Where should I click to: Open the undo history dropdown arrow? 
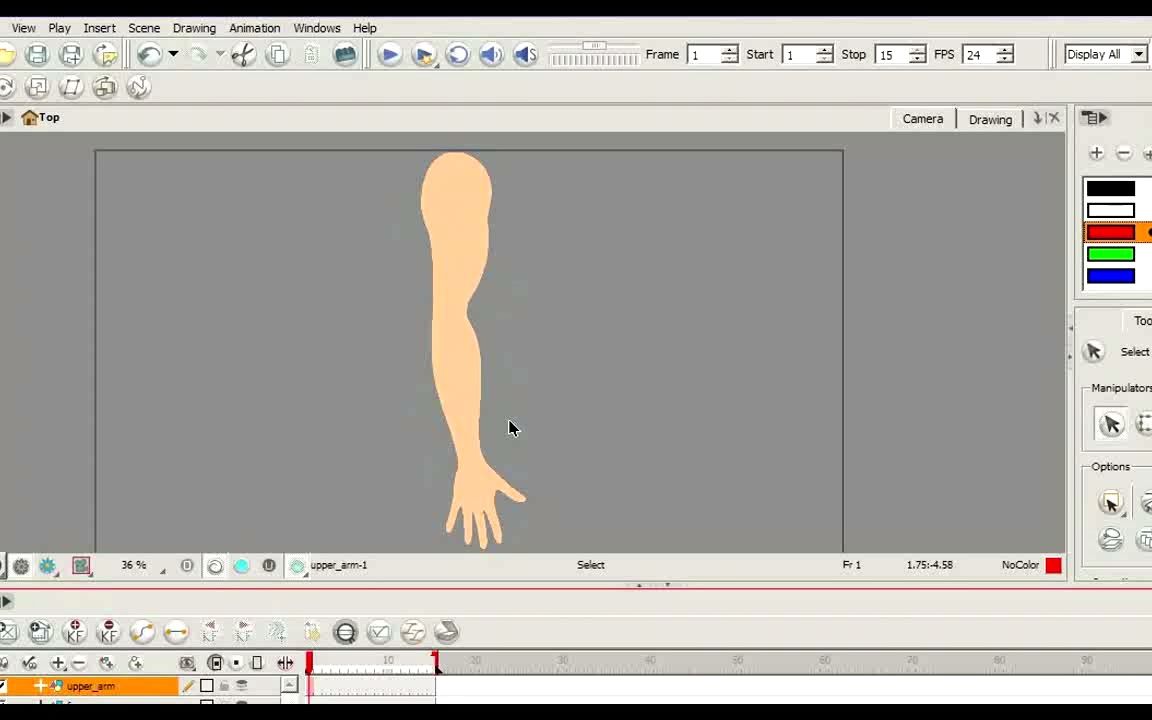click(172, 54)
